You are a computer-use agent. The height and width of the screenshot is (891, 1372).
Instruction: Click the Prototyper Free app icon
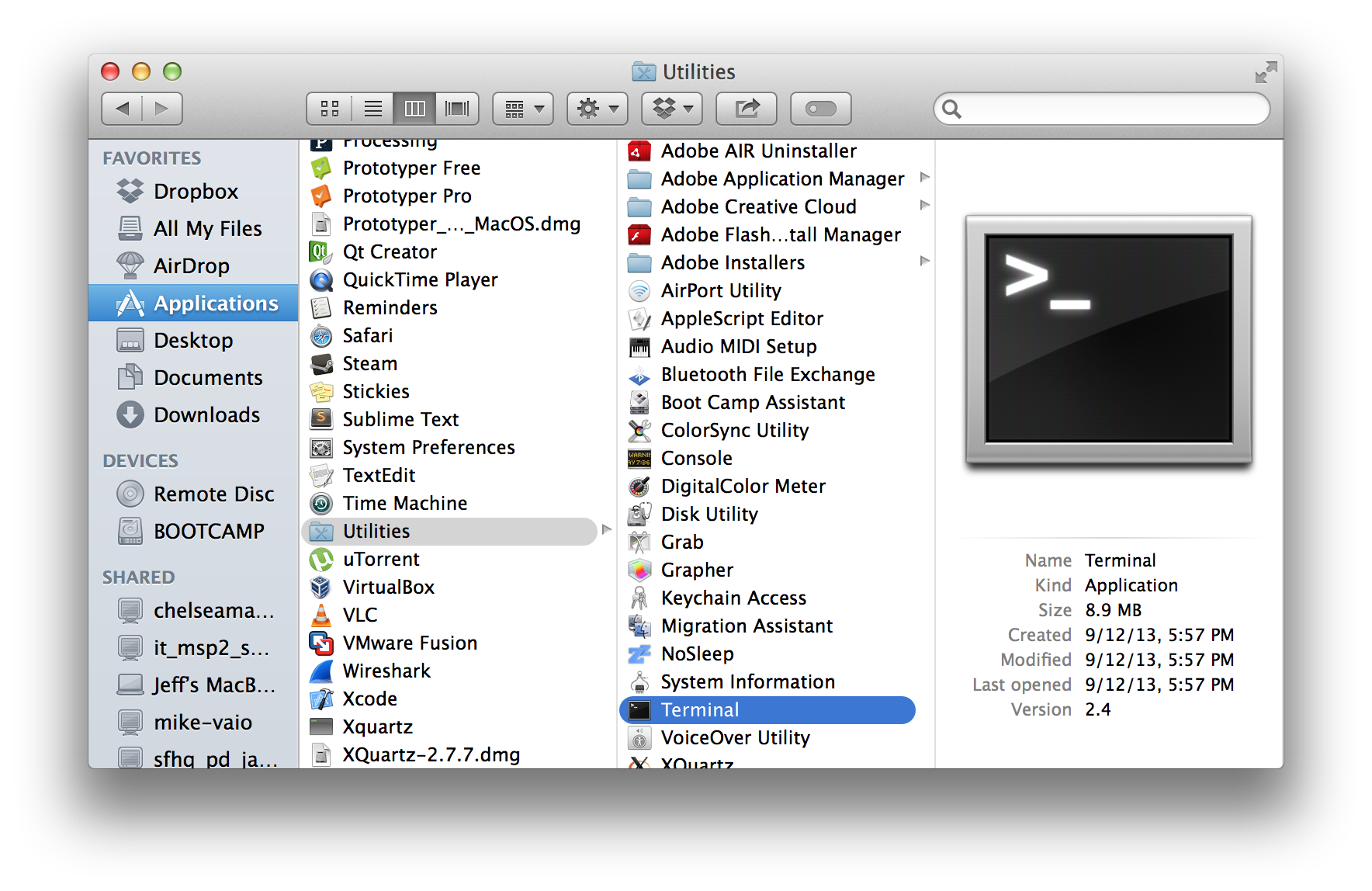[321, 168]
